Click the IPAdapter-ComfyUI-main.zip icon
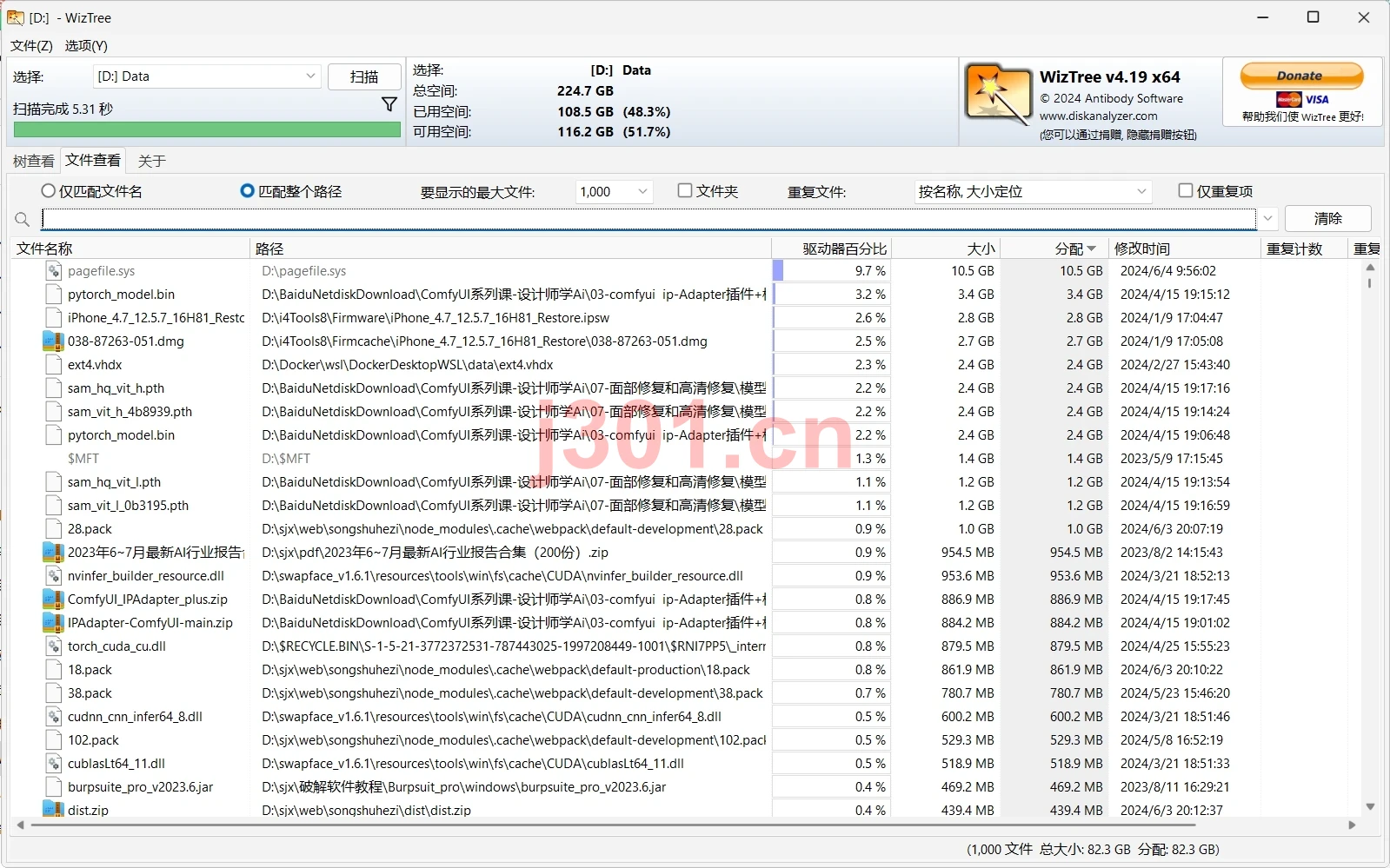This screenshot has height=868, width=1390. 53,623
